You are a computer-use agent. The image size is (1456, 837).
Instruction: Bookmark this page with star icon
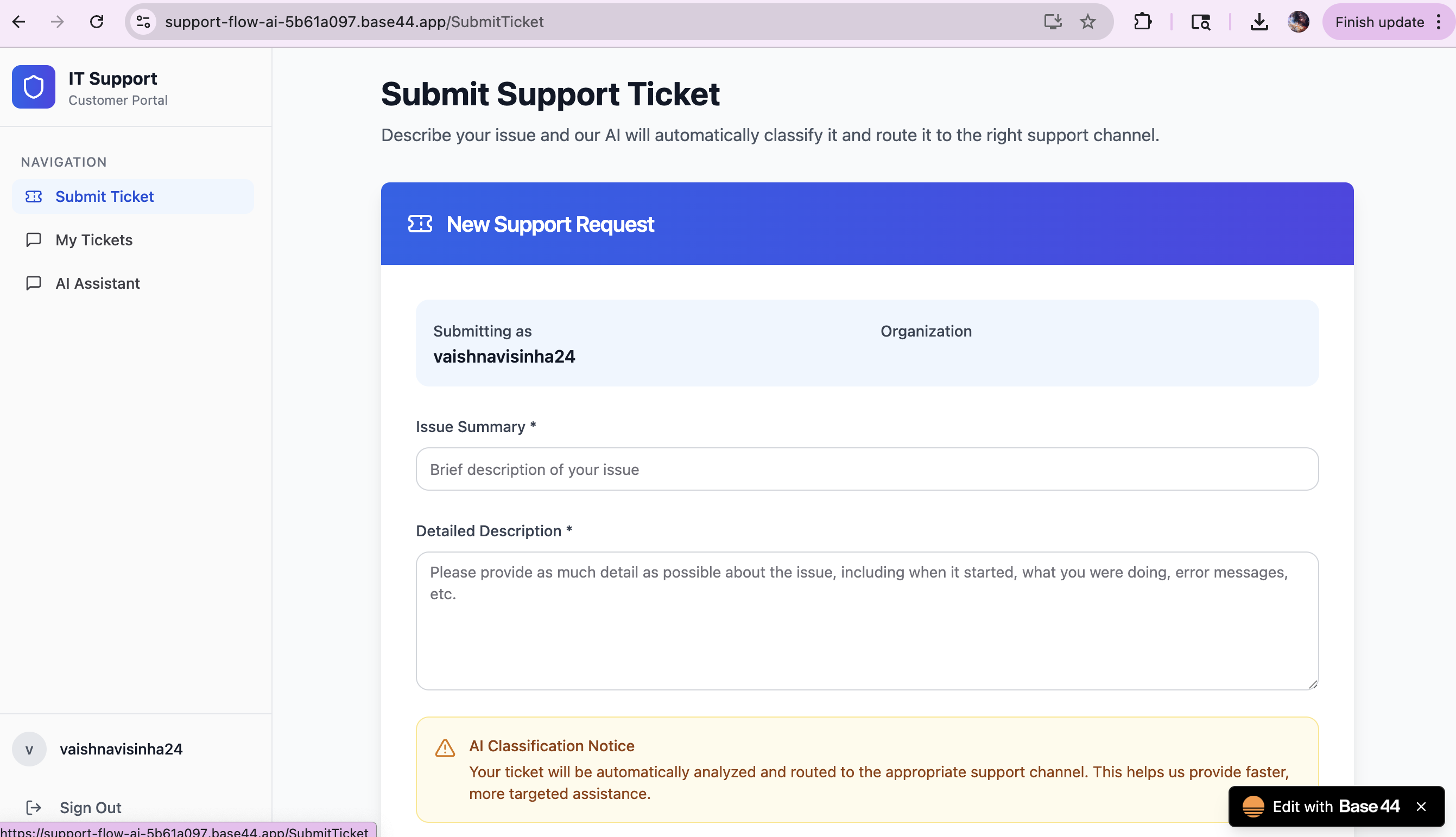click(x=1087, y=22)
